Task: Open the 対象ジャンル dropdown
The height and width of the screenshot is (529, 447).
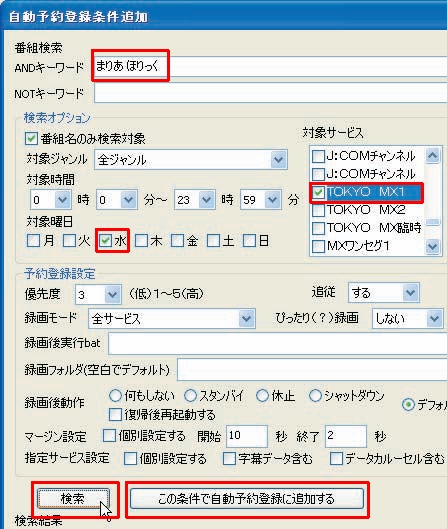Action: pos(279,159)
